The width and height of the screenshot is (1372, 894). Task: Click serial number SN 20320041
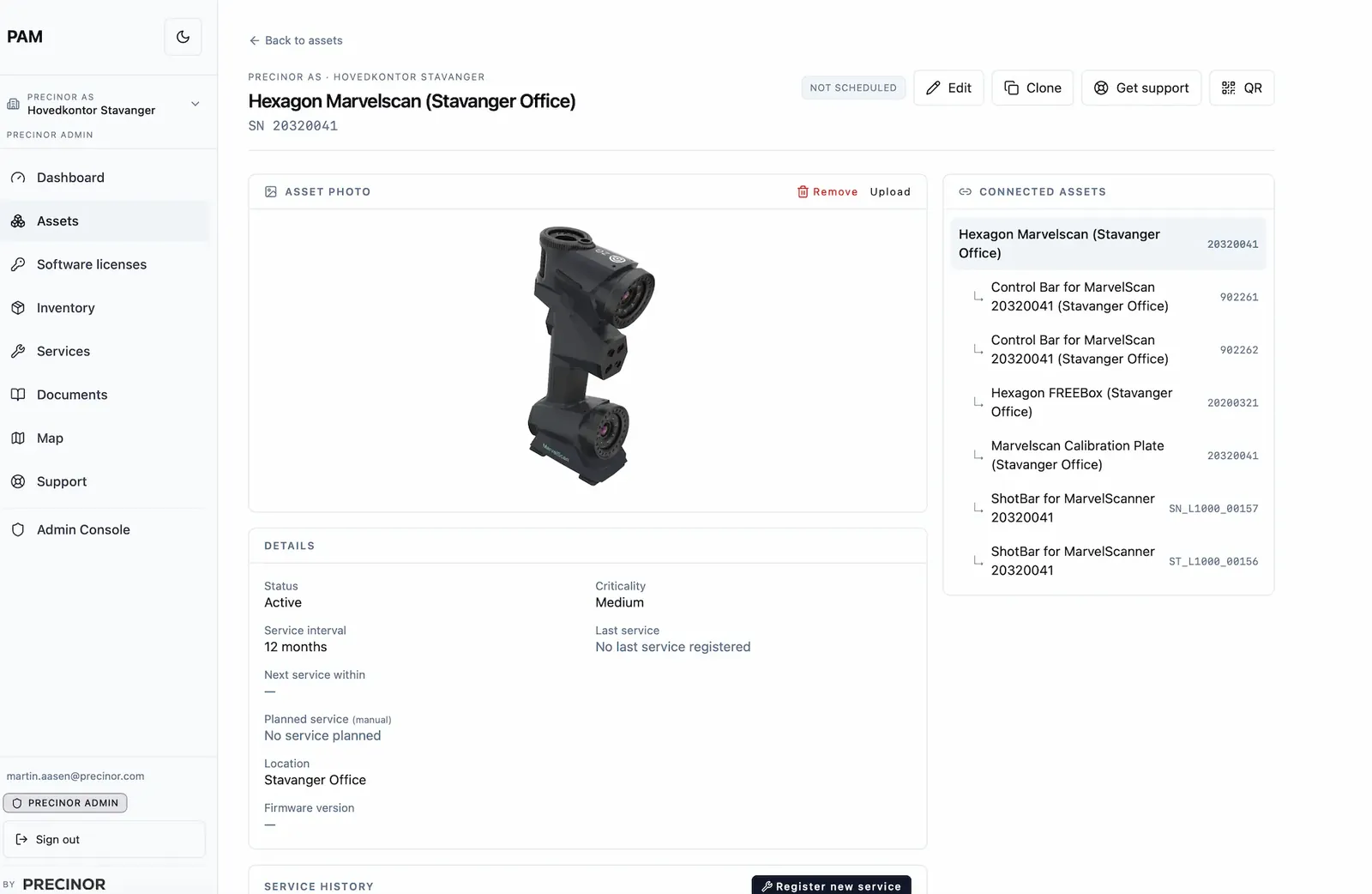click(293, 126)
